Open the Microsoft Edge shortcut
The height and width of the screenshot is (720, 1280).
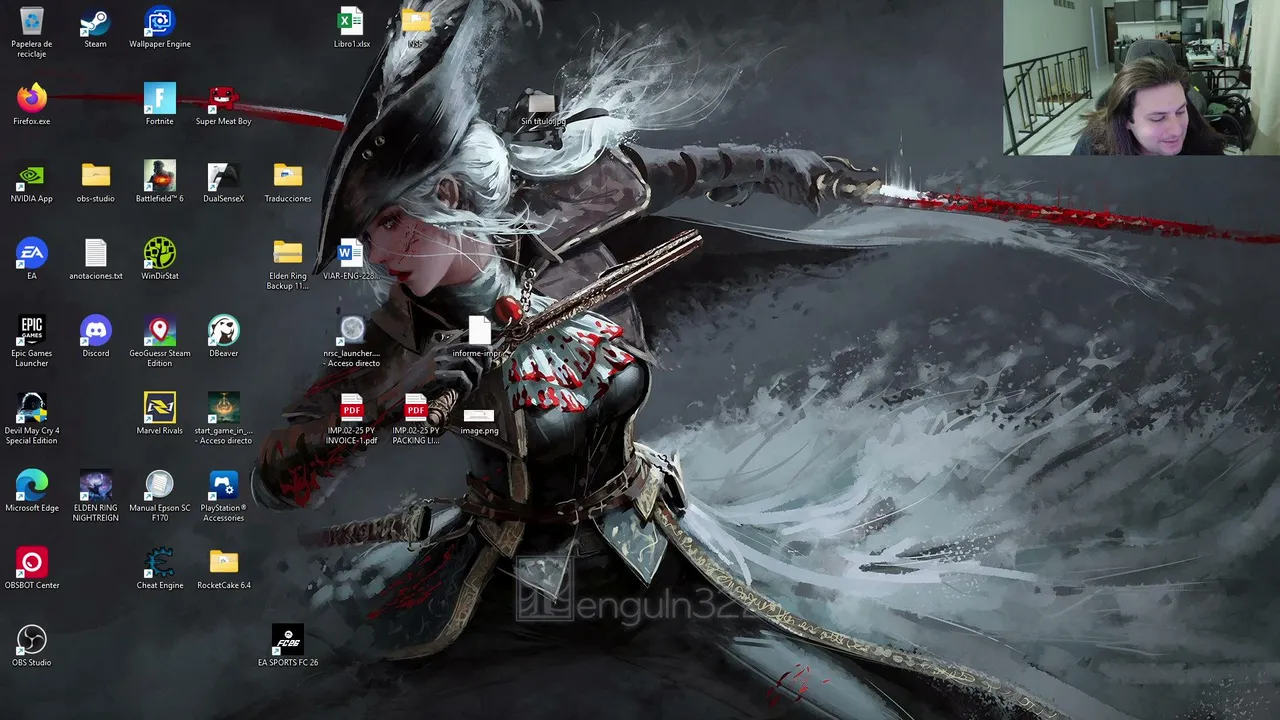coord(31,484)
